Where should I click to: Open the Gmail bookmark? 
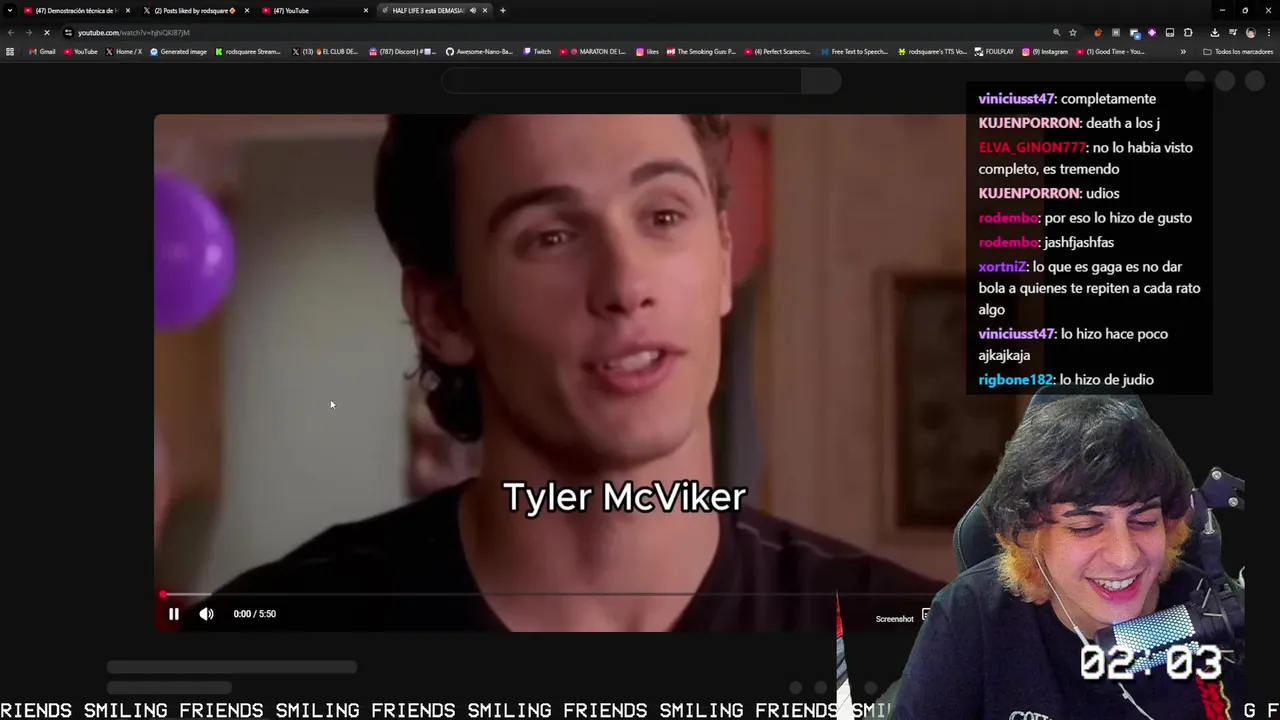pyautogui.click(x=42, y=51)
